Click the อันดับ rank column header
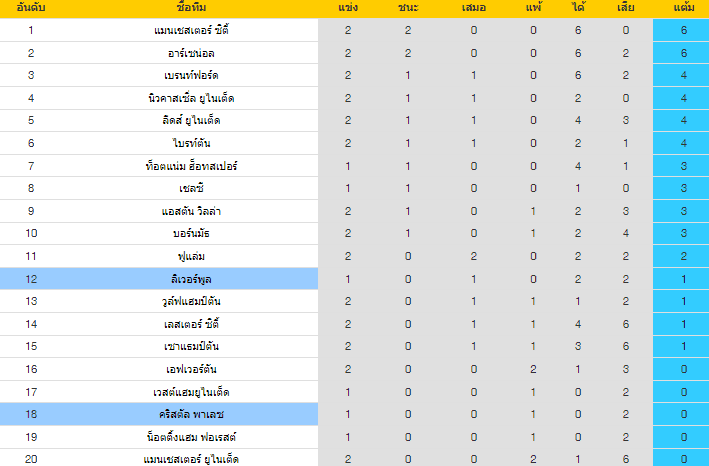The image size is (709, 466). [30, 7]
